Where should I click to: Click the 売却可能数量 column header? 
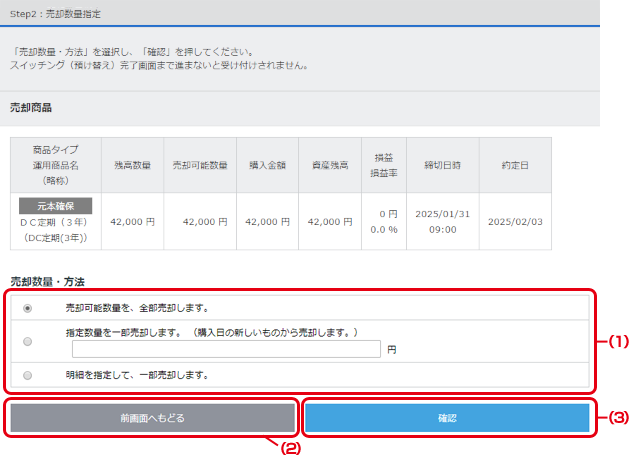[x=200, y=165]
